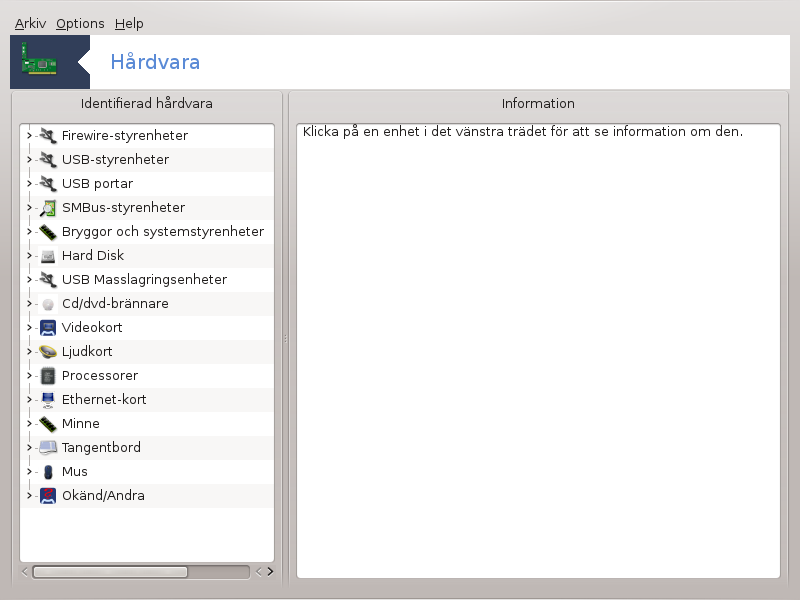Screen dimensions: 800x600
Task: Expand the Ljudkort tree node
Action: pyautogui.click(x=29, y=352)
